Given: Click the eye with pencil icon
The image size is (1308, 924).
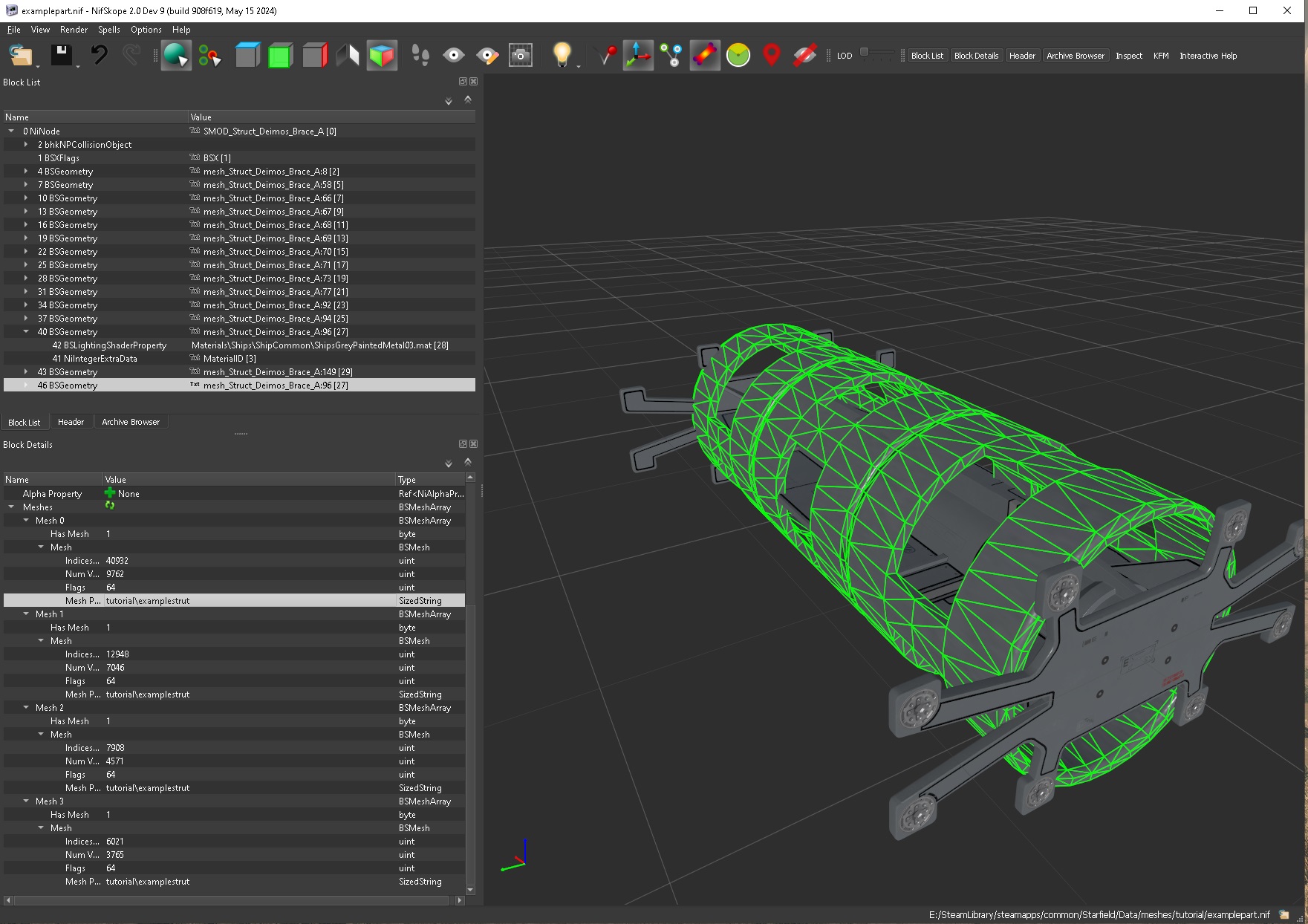Looking at the screenshot, I should (487, 56).
